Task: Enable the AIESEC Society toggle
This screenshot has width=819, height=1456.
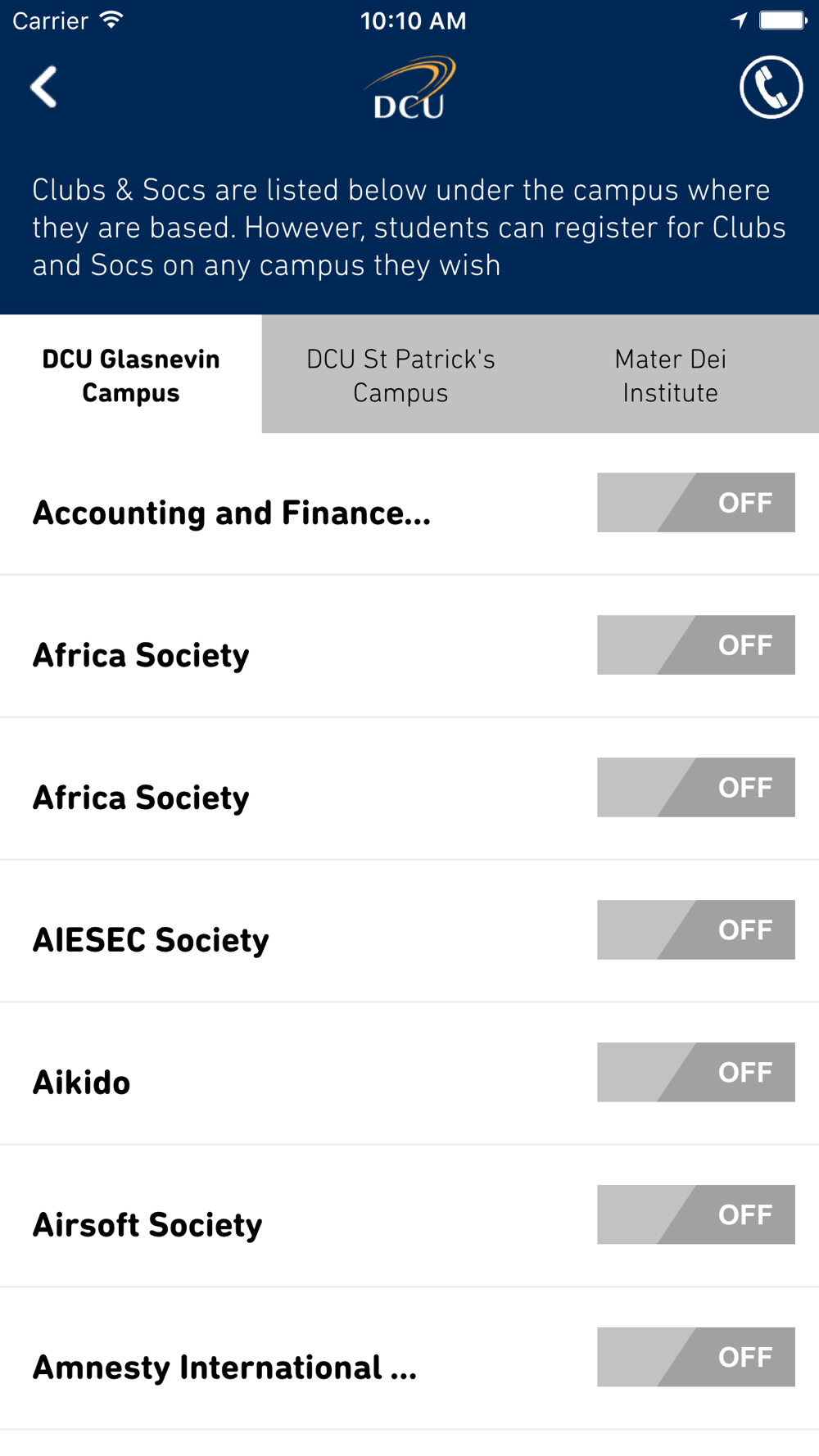Action: 695,929
